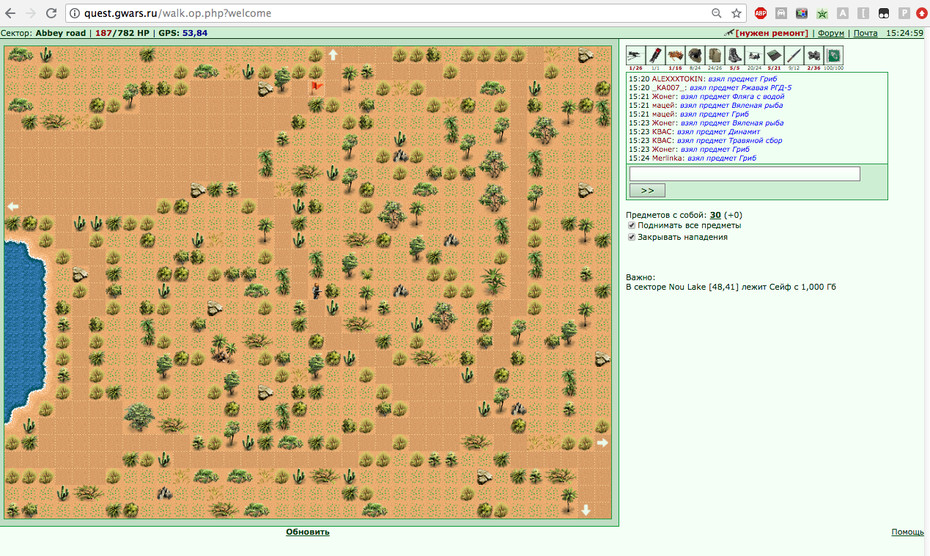Click the [нужен ремонт] repair link
The image size is (930, 556).
tap(772, 33)
